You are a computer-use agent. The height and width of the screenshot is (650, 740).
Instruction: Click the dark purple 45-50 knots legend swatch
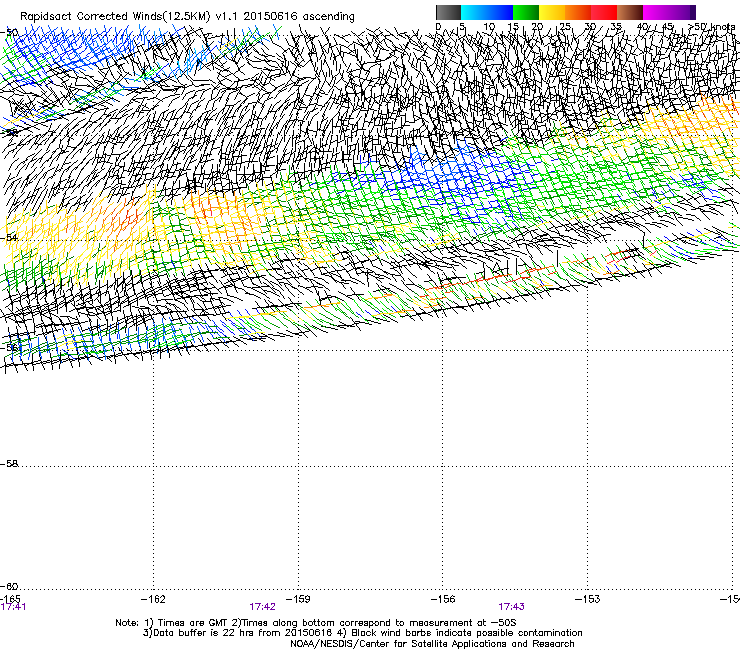coord(682,12)
